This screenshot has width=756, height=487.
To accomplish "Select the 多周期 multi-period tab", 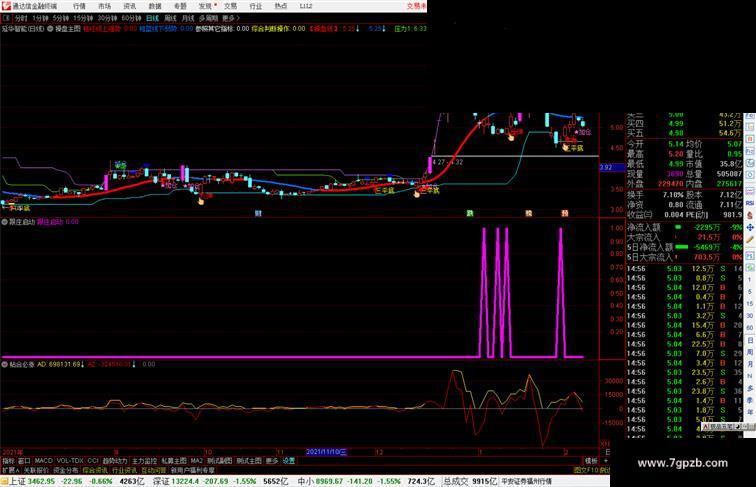I will pyautogui.click(x=208, y=18).
